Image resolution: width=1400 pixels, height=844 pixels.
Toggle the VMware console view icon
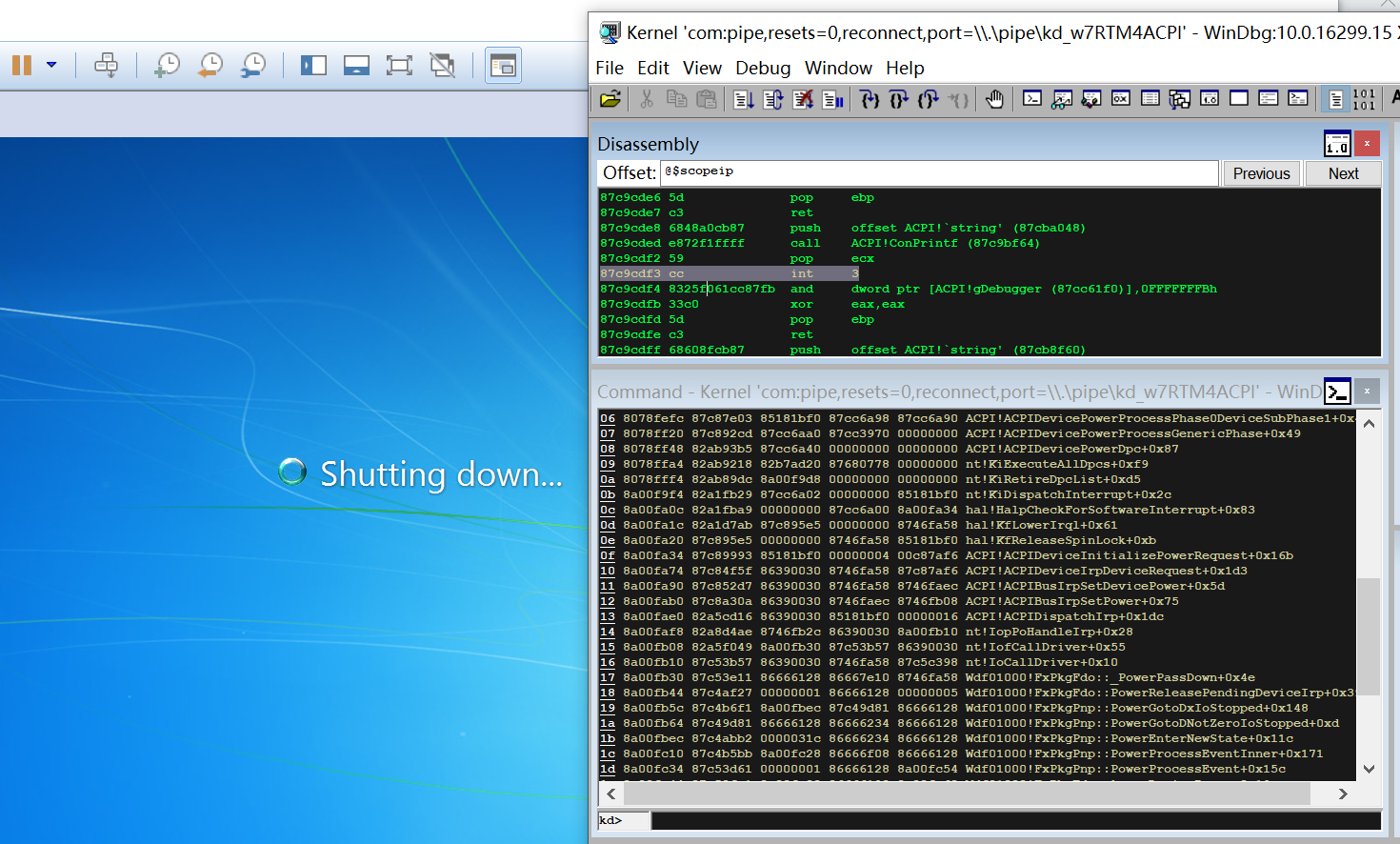pyautogui.click(x=503, y=65)
